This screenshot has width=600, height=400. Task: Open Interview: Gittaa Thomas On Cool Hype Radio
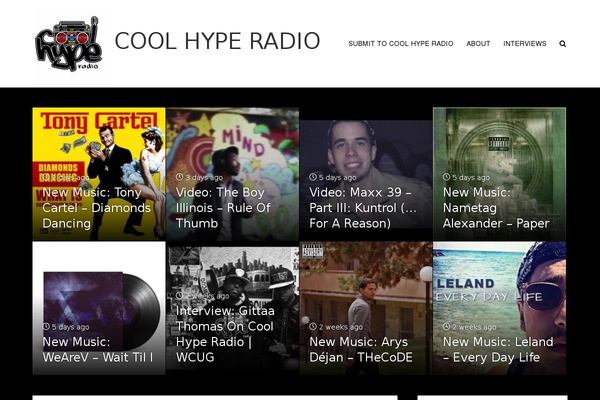(225, 334)
